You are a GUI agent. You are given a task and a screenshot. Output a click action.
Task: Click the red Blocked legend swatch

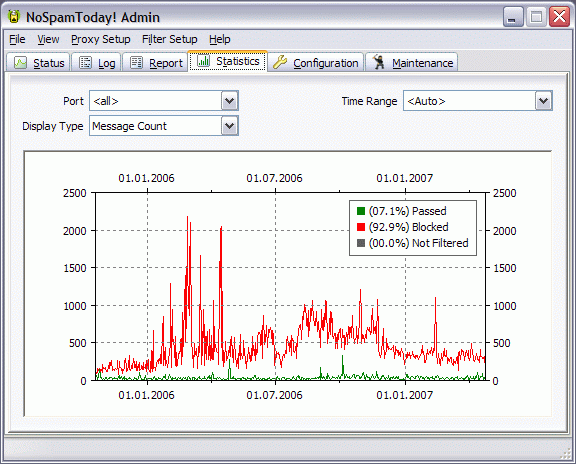[361, 227]
